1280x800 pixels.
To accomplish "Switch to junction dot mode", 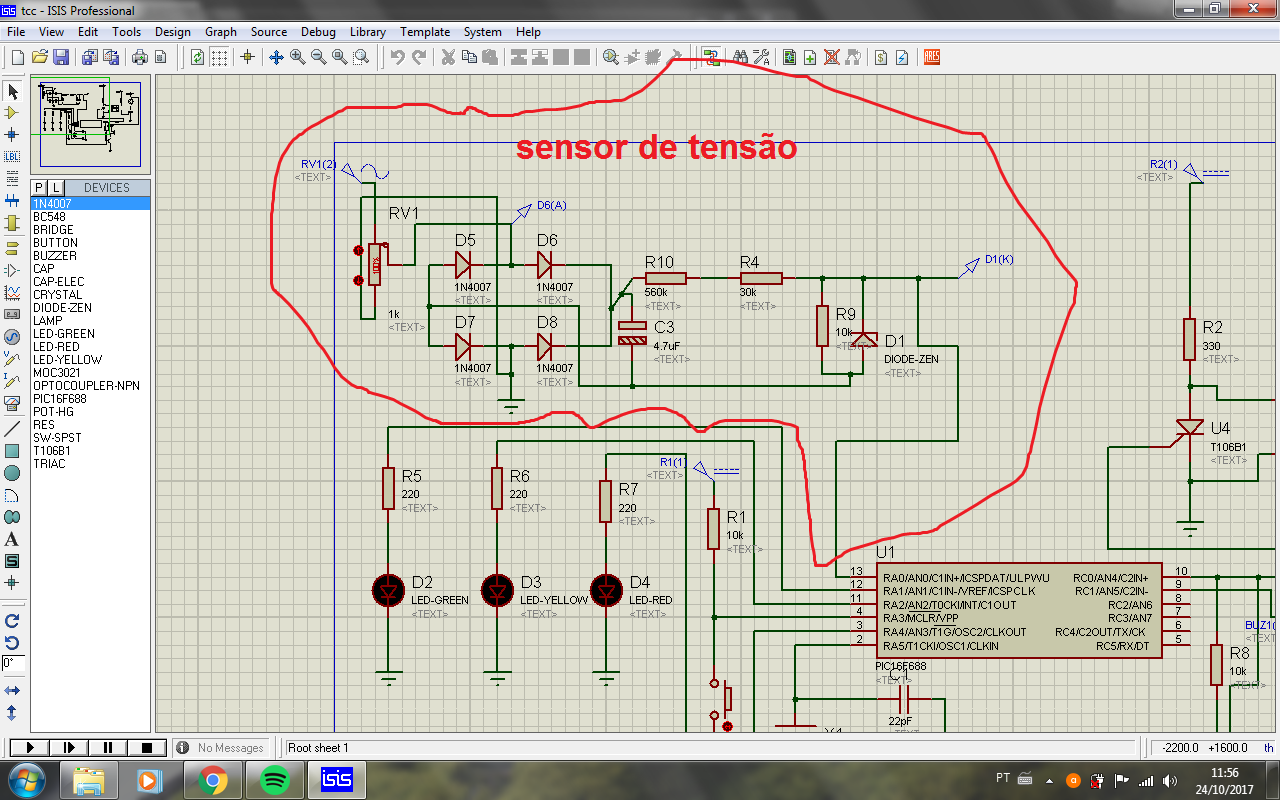I will (x=12, y=134).
